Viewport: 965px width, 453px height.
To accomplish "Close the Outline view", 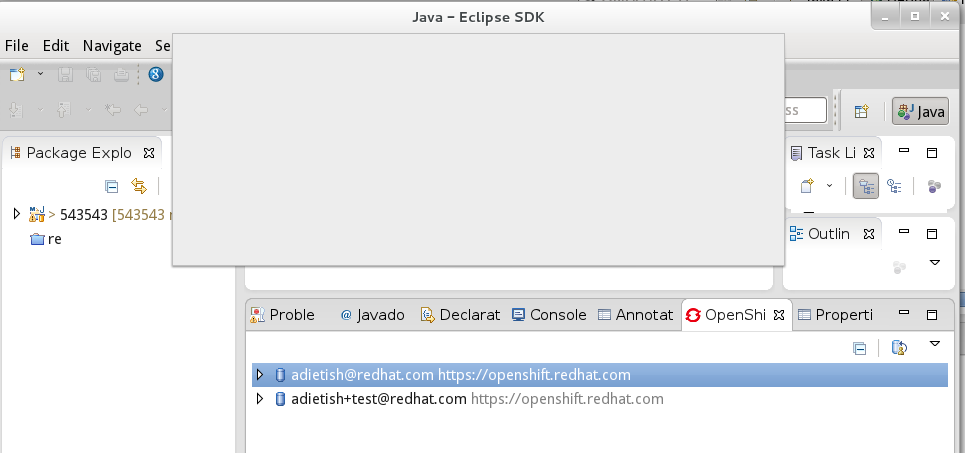I will (868, 234).
